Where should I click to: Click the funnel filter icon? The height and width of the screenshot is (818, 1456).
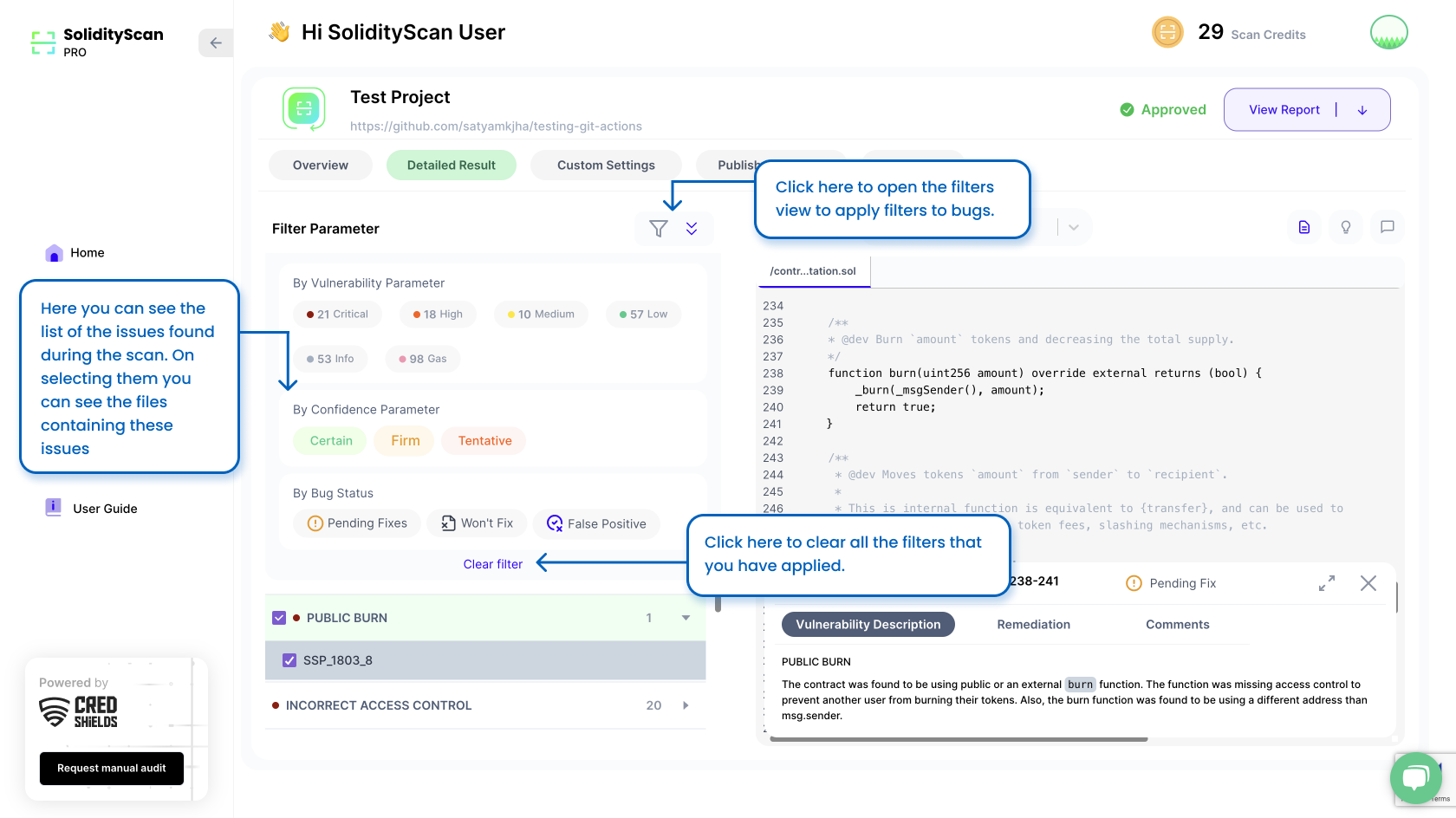point(659,229)
